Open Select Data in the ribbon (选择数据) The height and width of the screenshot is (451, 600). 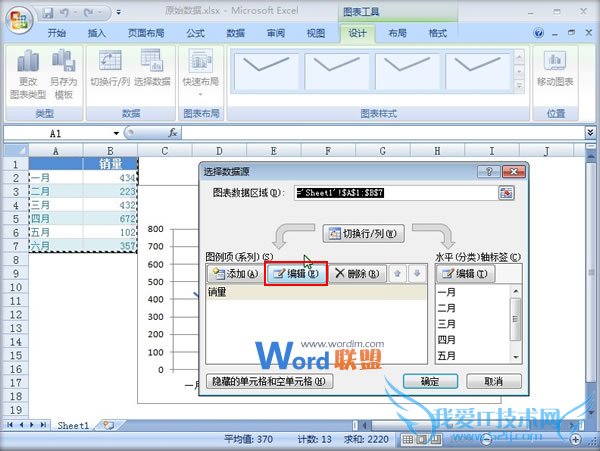tap(152, 68)
